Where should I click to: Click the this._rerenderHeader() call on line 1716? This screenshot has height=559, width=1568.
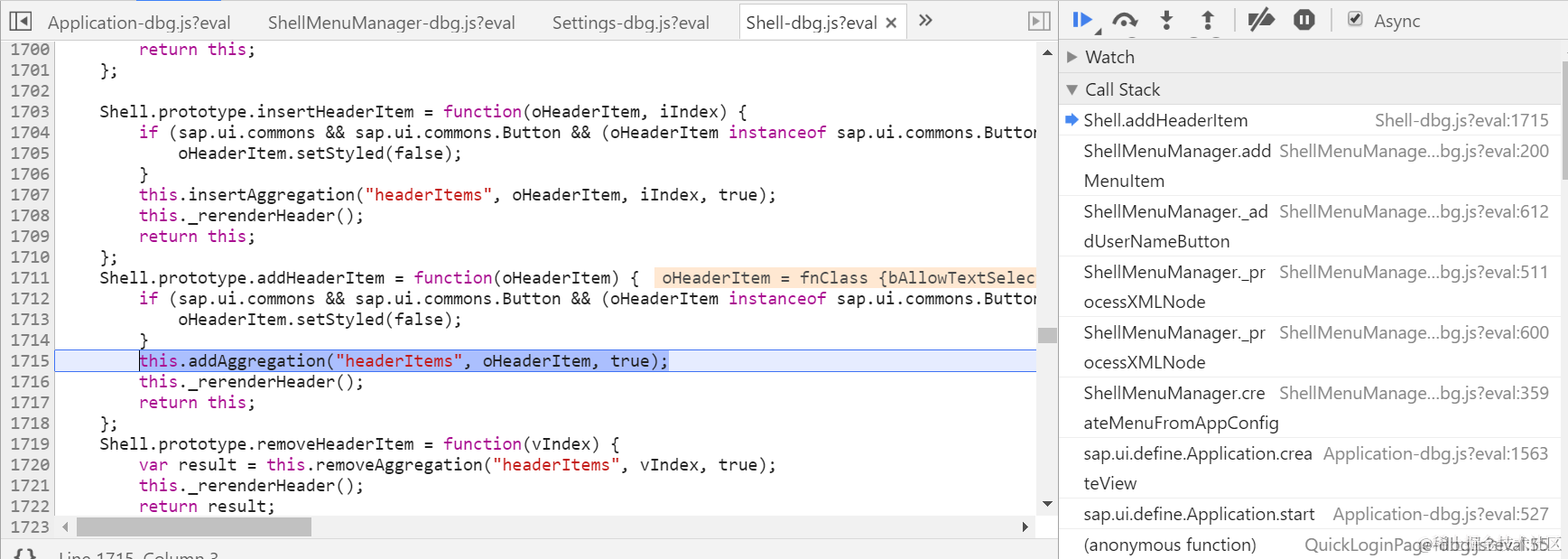[x=251, y=381]
